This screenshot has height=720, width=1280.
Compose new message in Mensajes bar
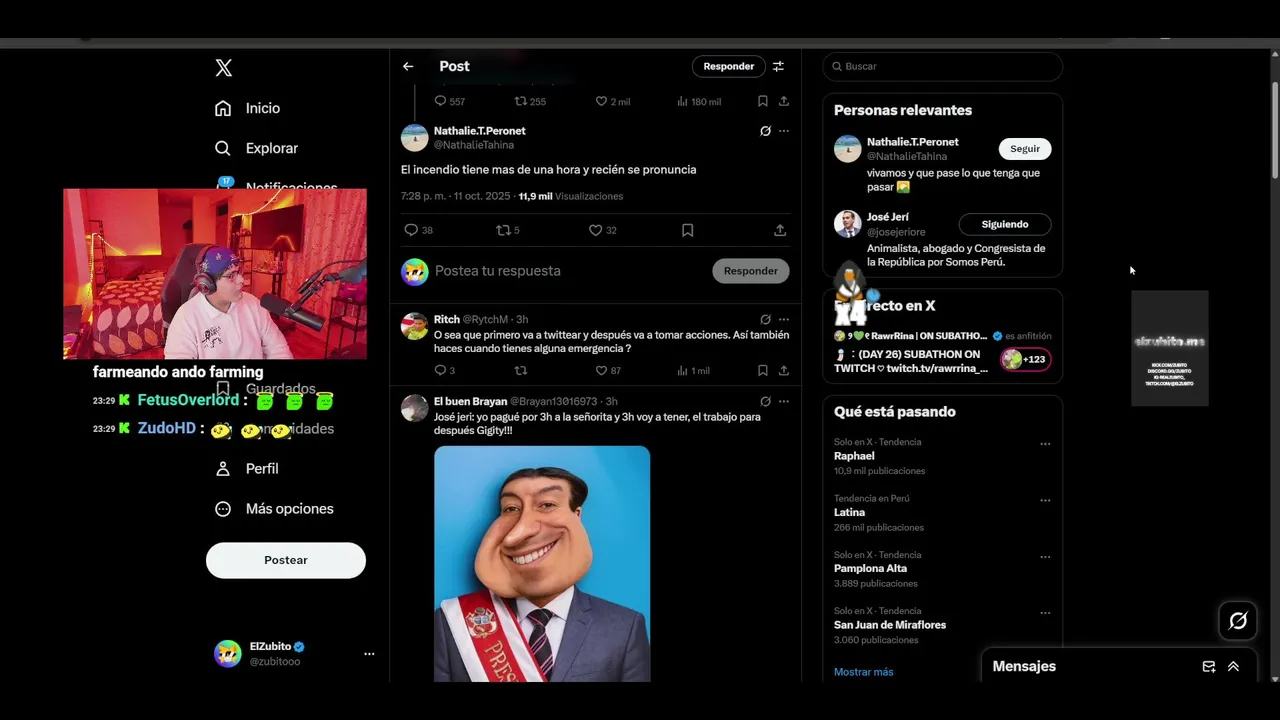pos(1209,667)
